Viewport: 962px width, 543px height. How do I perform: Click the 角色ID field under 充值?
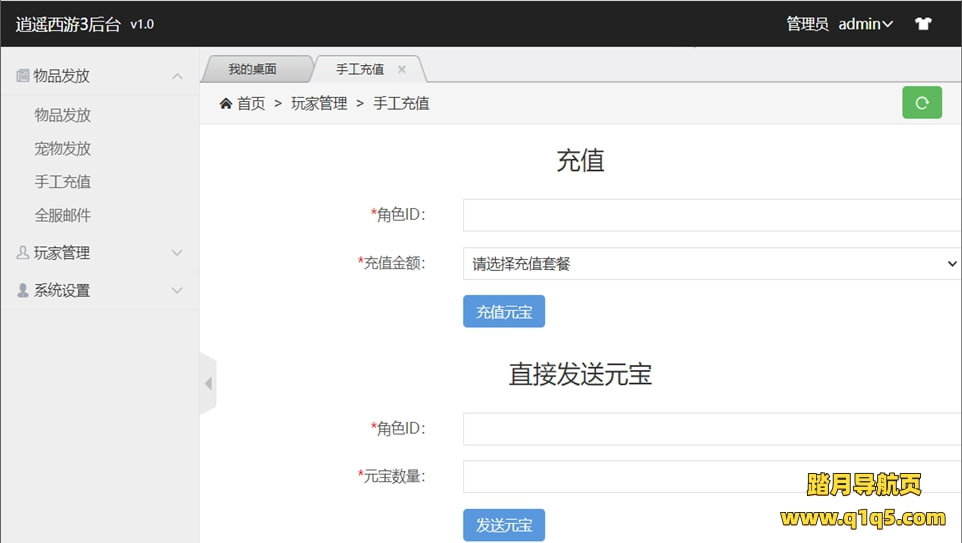(x=711, y=215)
